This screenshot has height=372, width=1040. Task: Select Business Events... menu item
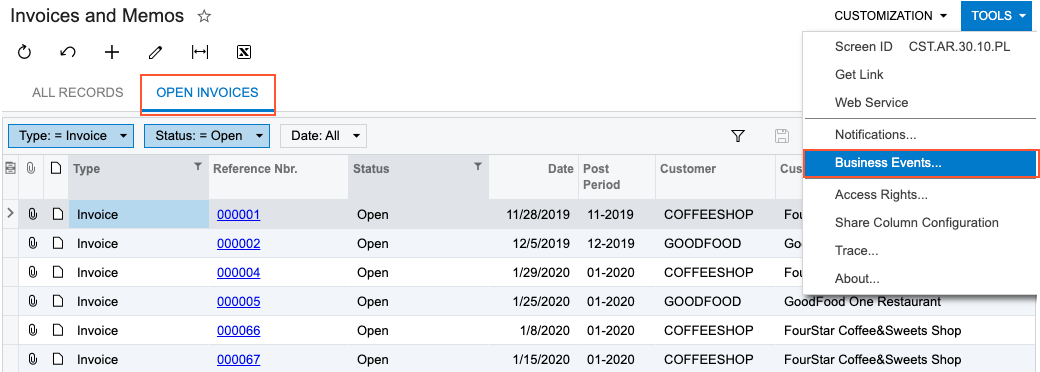pyautogui.click(x=920, y=163)
